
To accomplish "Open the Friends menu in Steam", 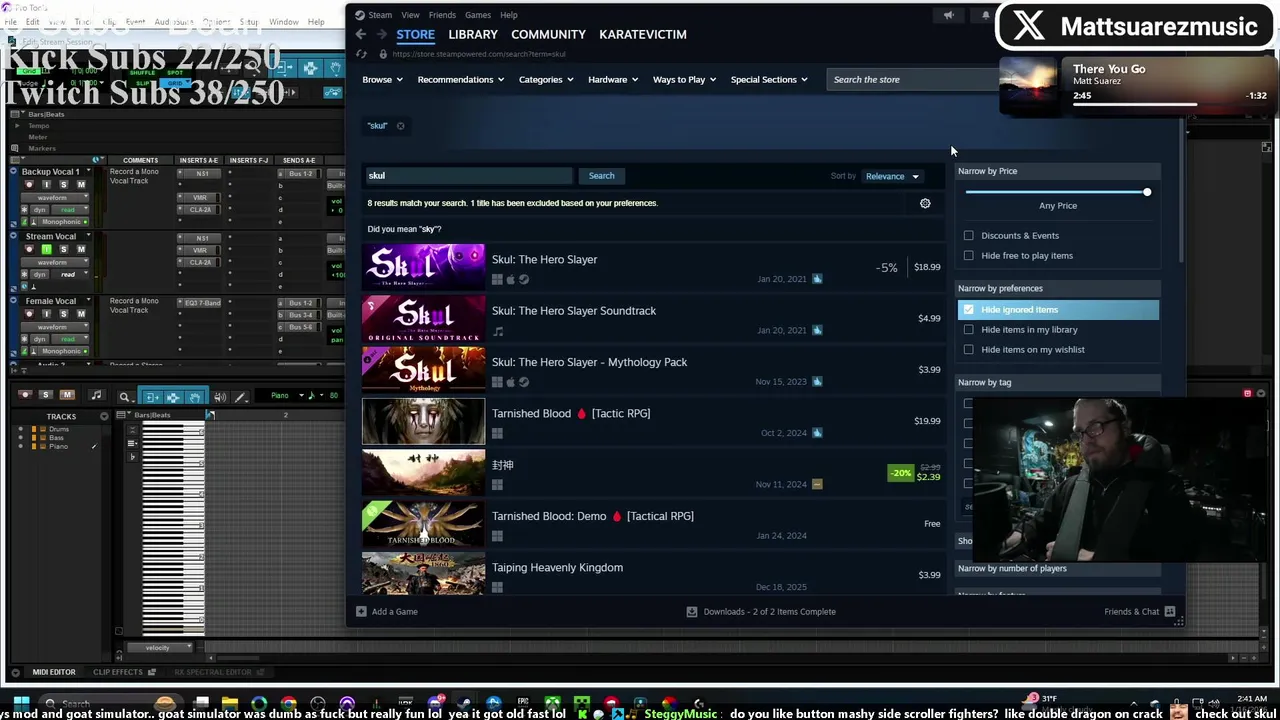I will 442,15.
